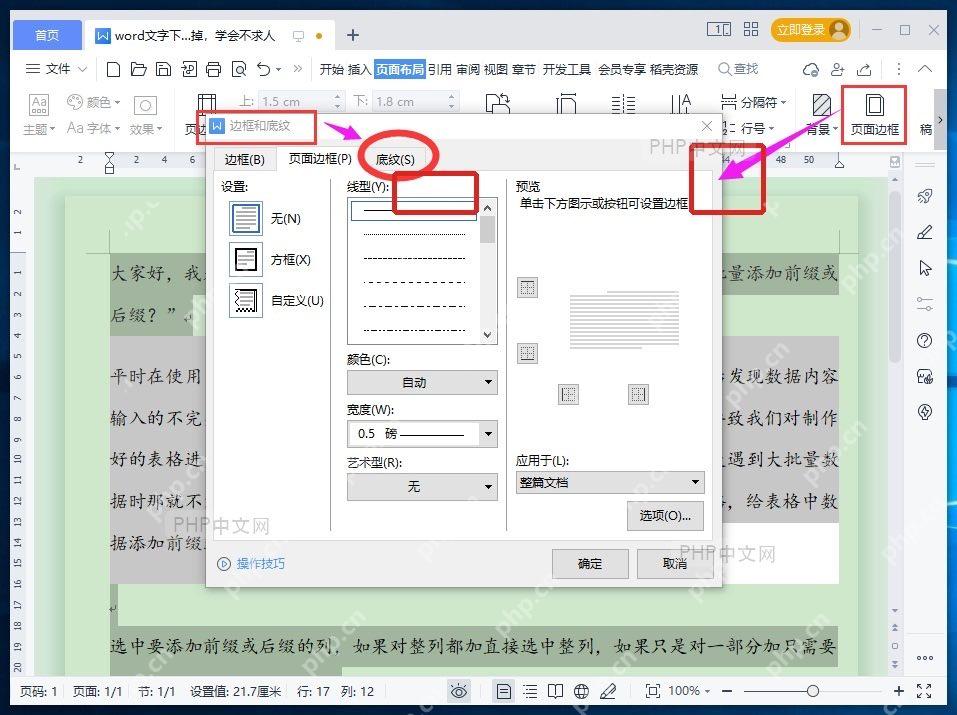
Task: Click the help question mark sidebar icon
Action: click(x=925, y=340)
